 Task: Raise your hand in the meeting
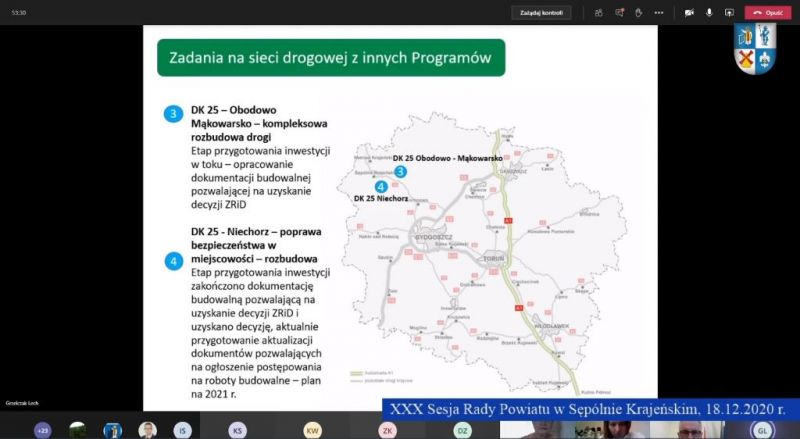(x=638, y=13)
